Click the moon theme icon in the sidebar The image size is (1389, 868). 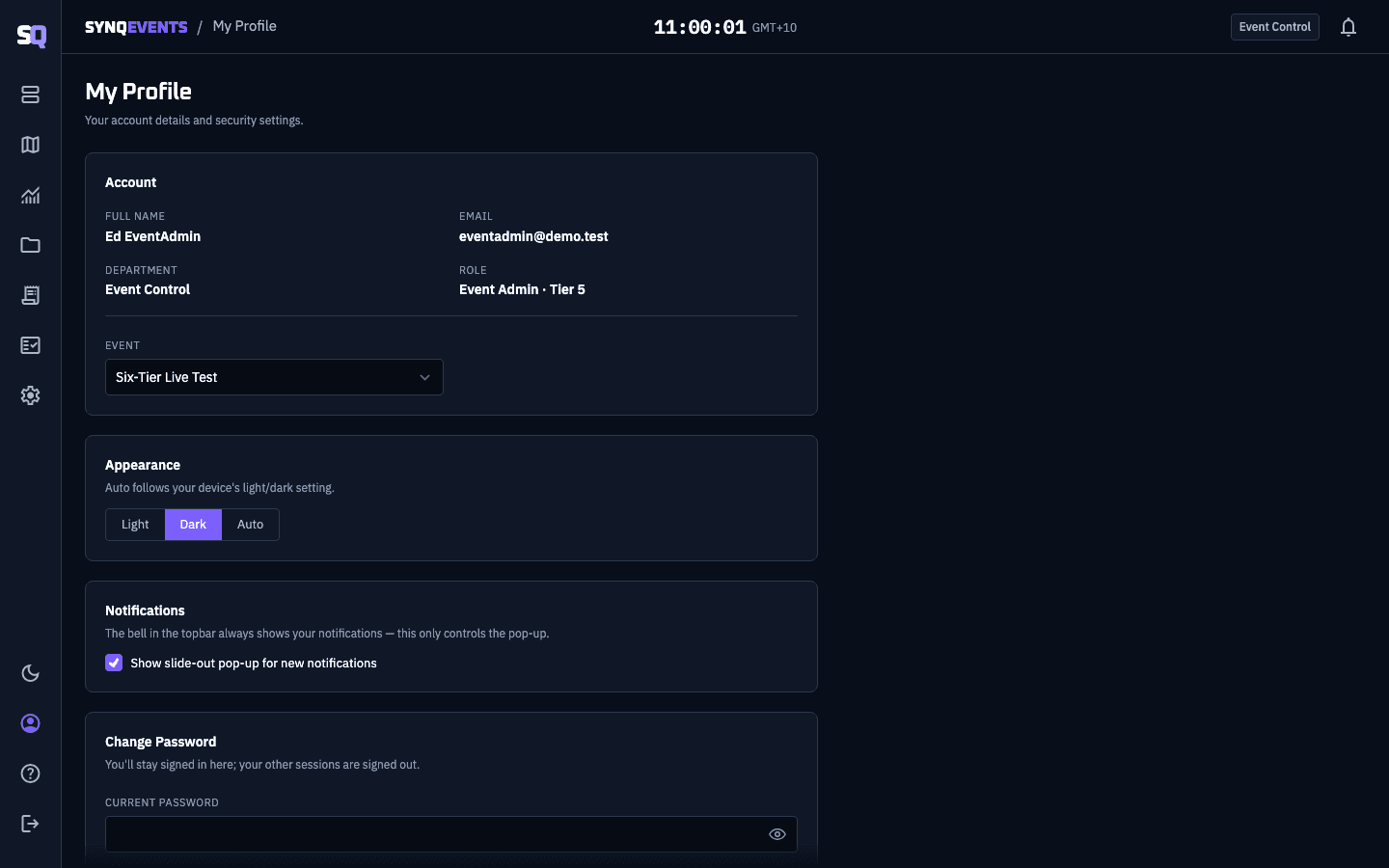click(x=31, y=673)
